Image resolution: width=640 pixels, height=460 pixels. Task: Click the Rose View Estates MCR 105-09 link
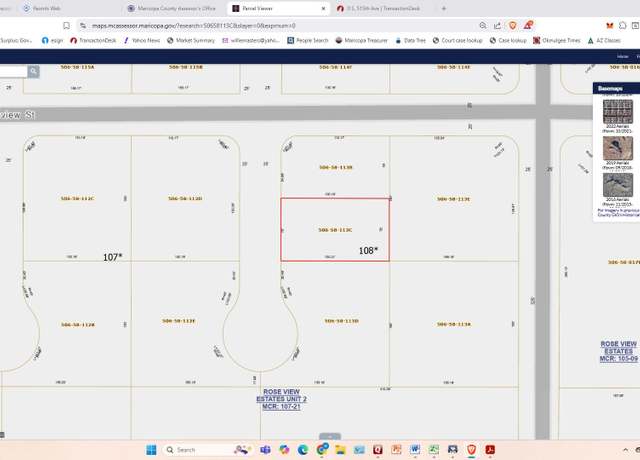click(618, 351)
